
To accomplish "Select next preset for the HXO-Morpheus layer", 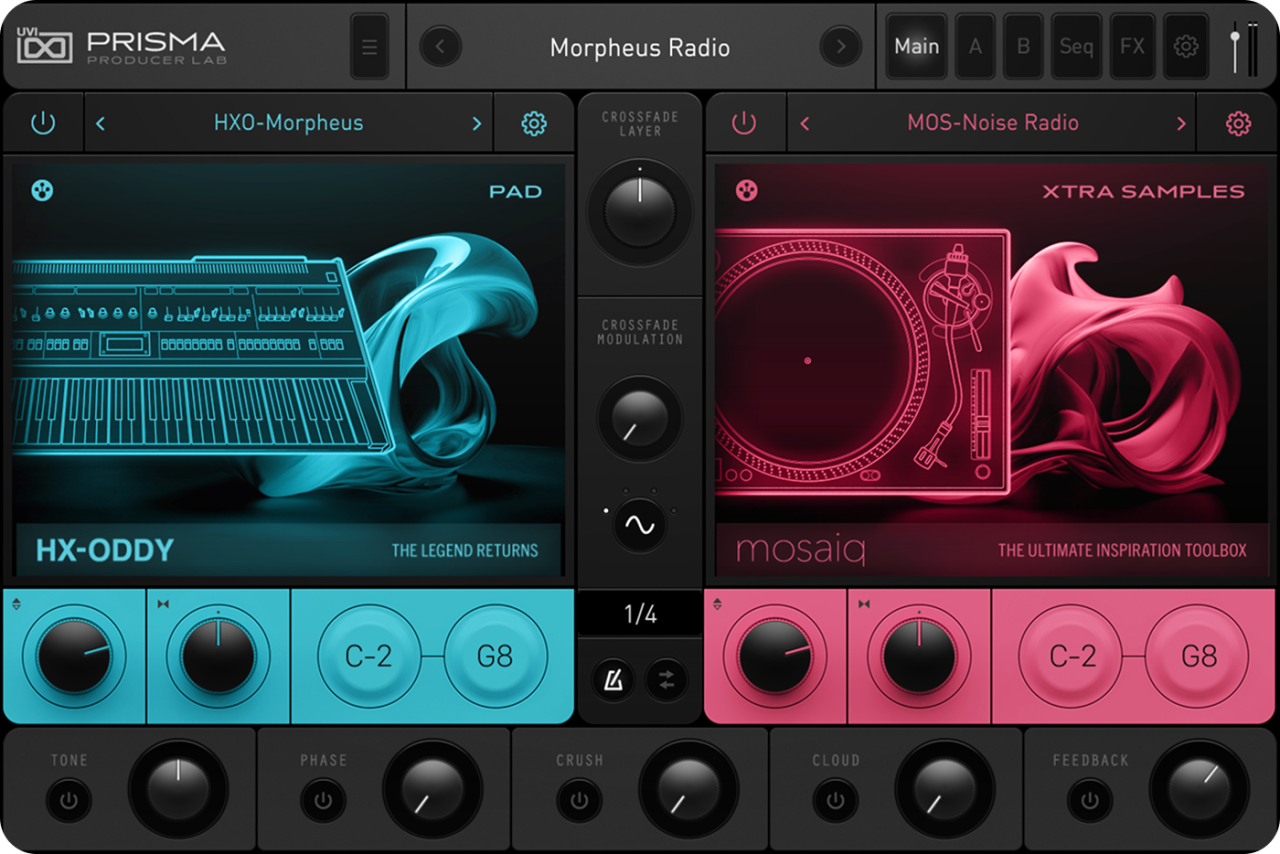I will 477,123.
